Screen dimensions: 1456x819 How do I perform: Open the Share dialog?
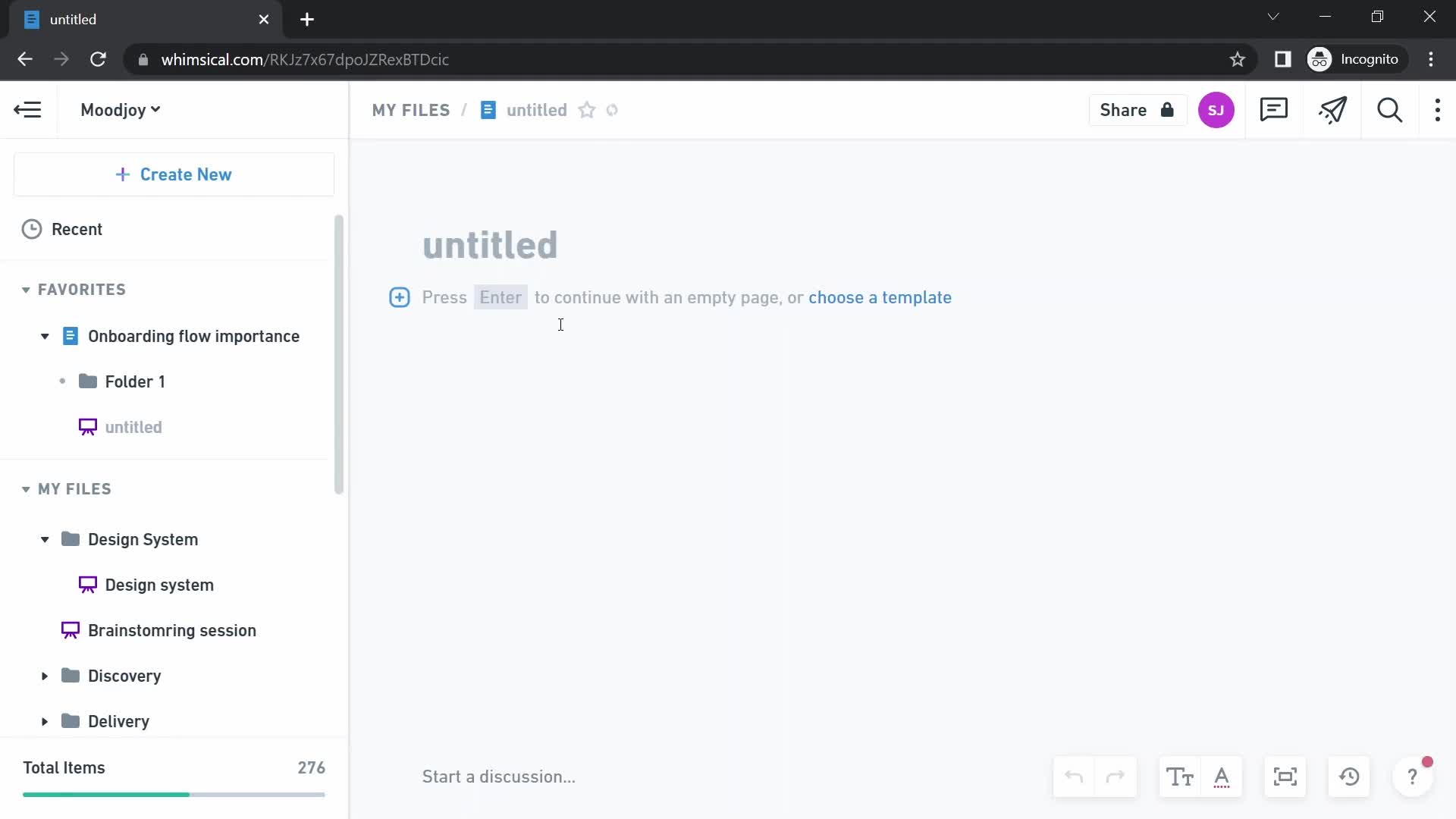[1137, 110]
